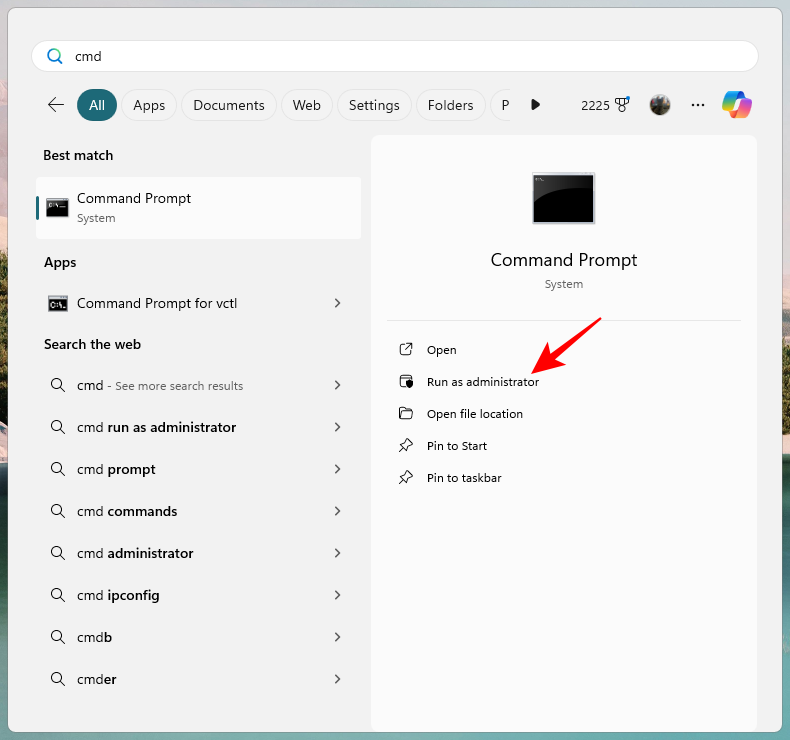The height and width of the screenshot is (740, 790).
Task: Switch to the Documents filter tab
Action: pyautogui.click(x=229, y=105)
